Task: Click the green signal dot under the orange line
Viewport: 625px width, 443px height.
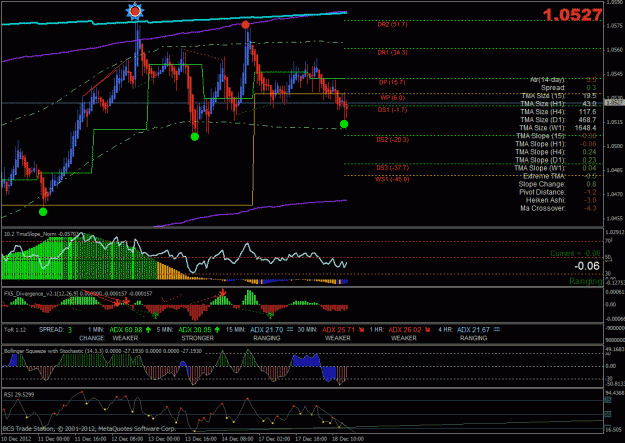Action: (x=43, y=212)
